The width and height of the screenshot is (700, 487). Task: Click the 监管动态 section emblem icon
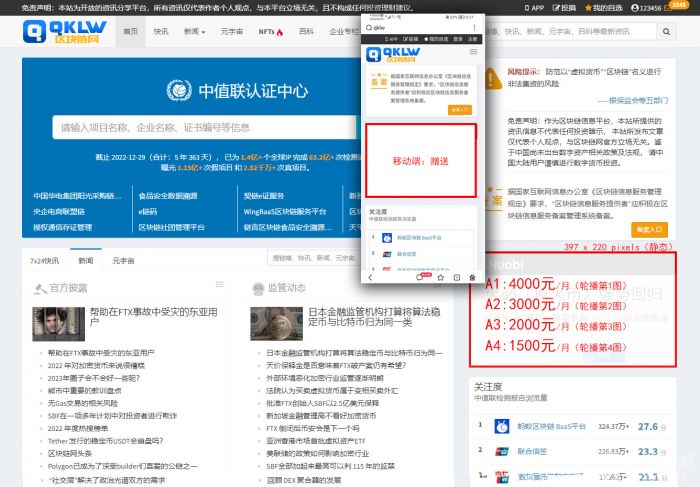pos(258,289)
